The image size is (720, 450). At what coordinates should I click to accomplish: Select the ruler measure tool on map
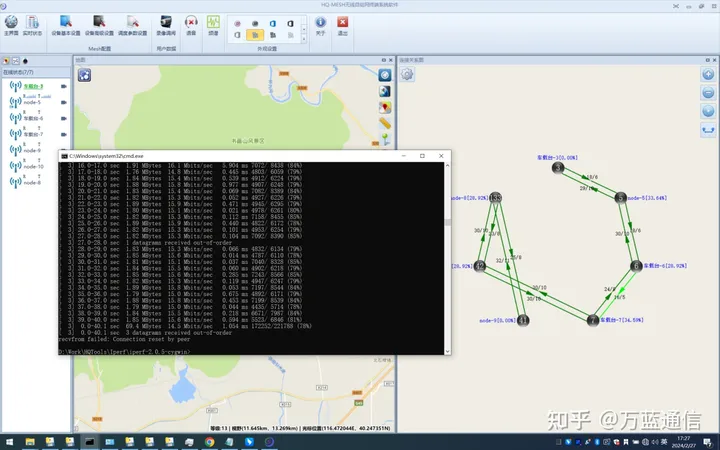tap(385, 124)
